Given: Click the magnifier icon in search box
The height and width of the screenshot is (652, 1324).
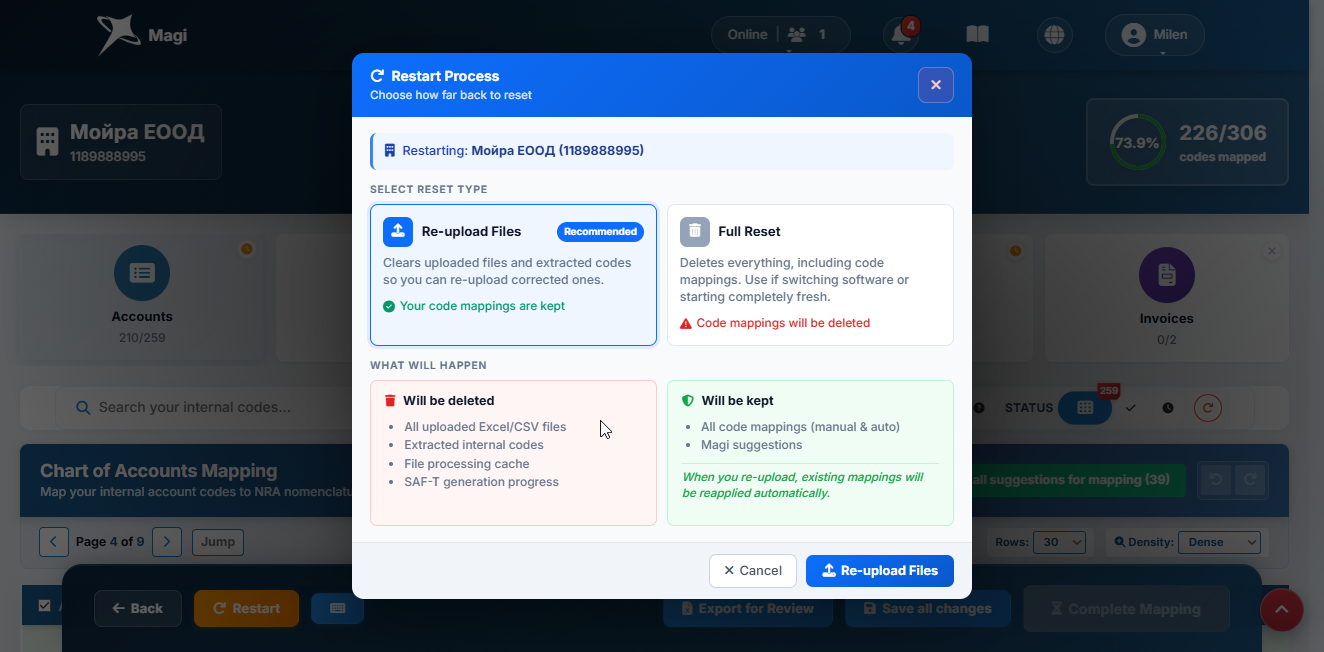Looking at the screenshot, I should tap(85, 408).
